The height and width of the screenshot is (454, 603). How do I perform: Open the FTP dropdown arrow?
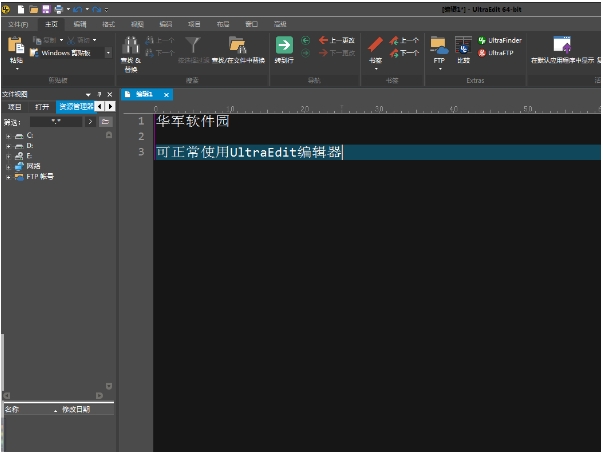pyautogui.click(x=440, y=69)
